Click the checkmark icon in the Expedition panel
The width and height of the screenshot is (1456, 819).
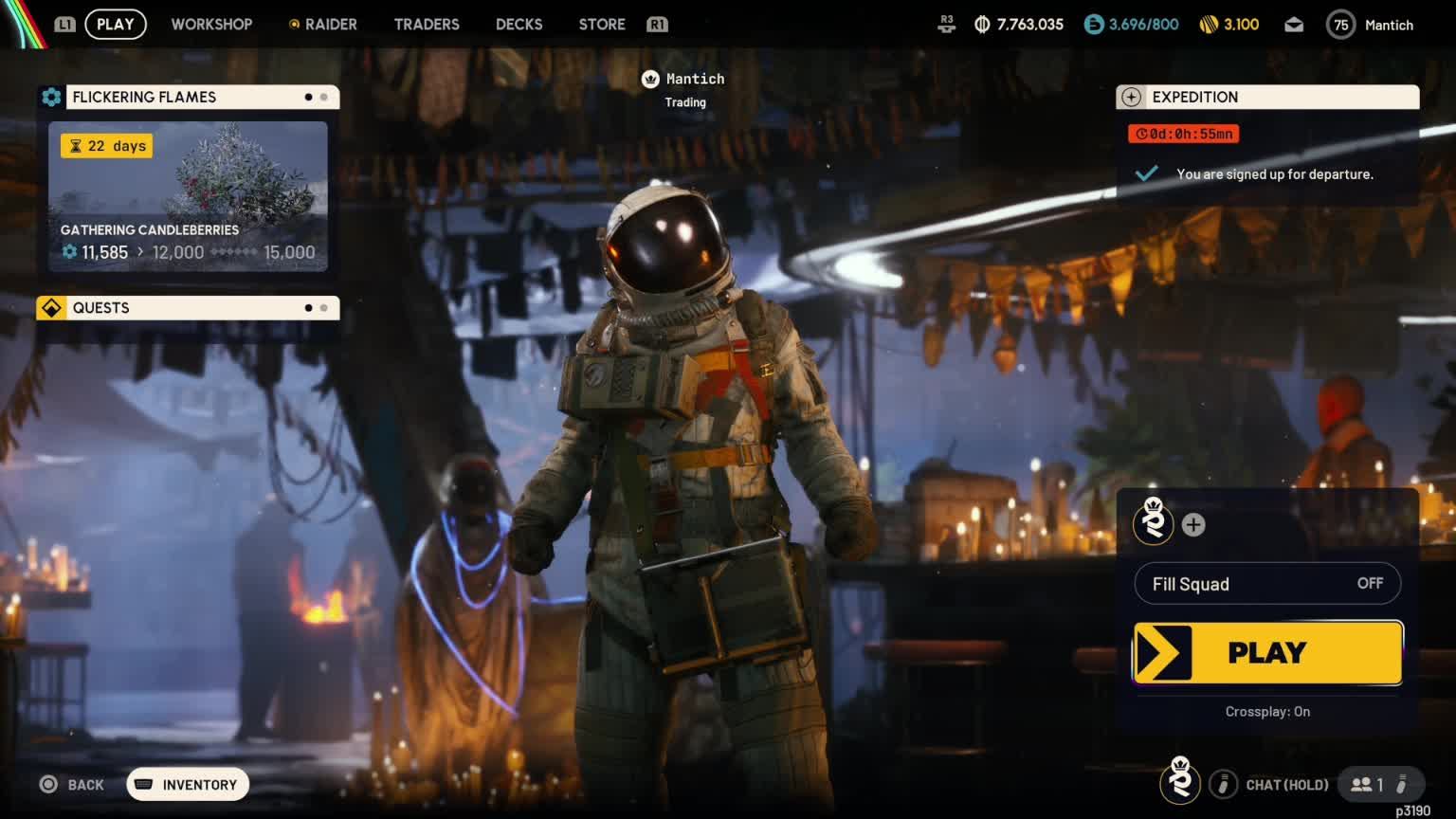[1147, 173]
